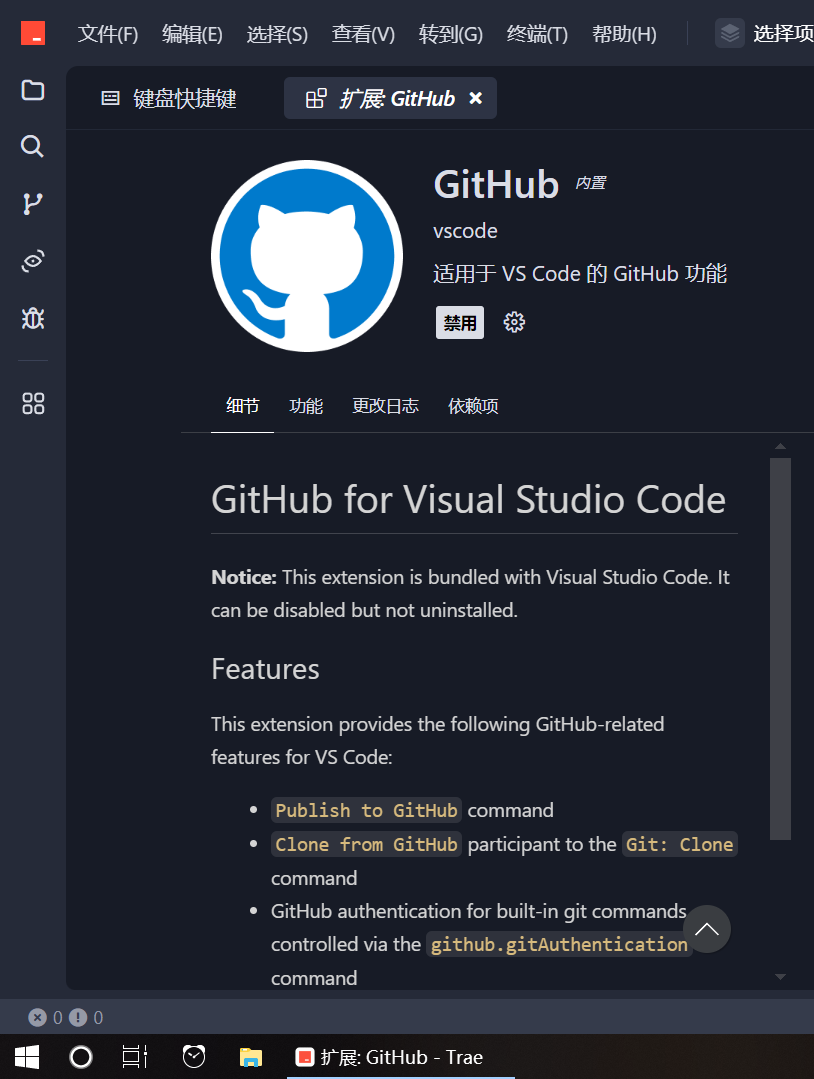Open the Source Control branch icon
Viewport: 814px width, 1079px height.
point(33,204)
